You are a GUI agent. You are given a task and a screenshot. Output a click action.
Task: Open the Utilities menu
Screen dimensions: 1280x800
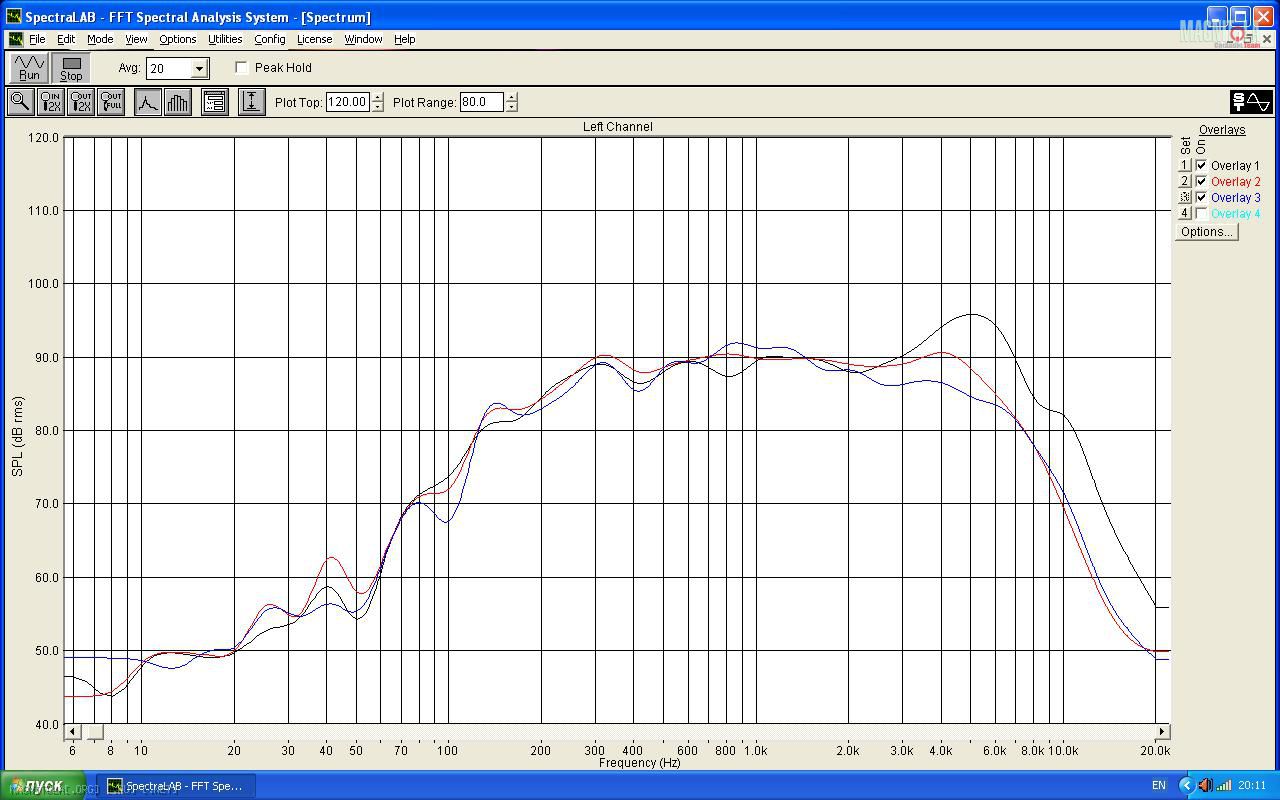[x=225, y=39]
